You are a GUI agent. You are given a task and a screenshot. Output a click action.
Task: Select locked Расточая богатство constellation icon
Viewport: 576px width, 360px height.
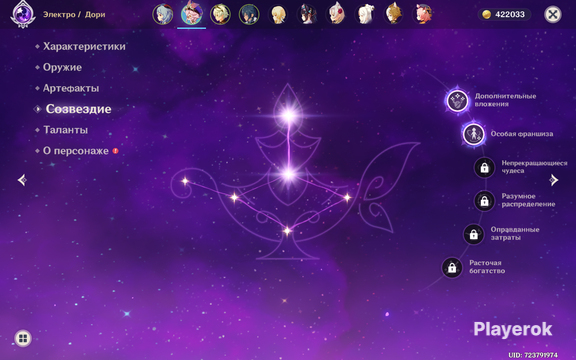point(452,267)
